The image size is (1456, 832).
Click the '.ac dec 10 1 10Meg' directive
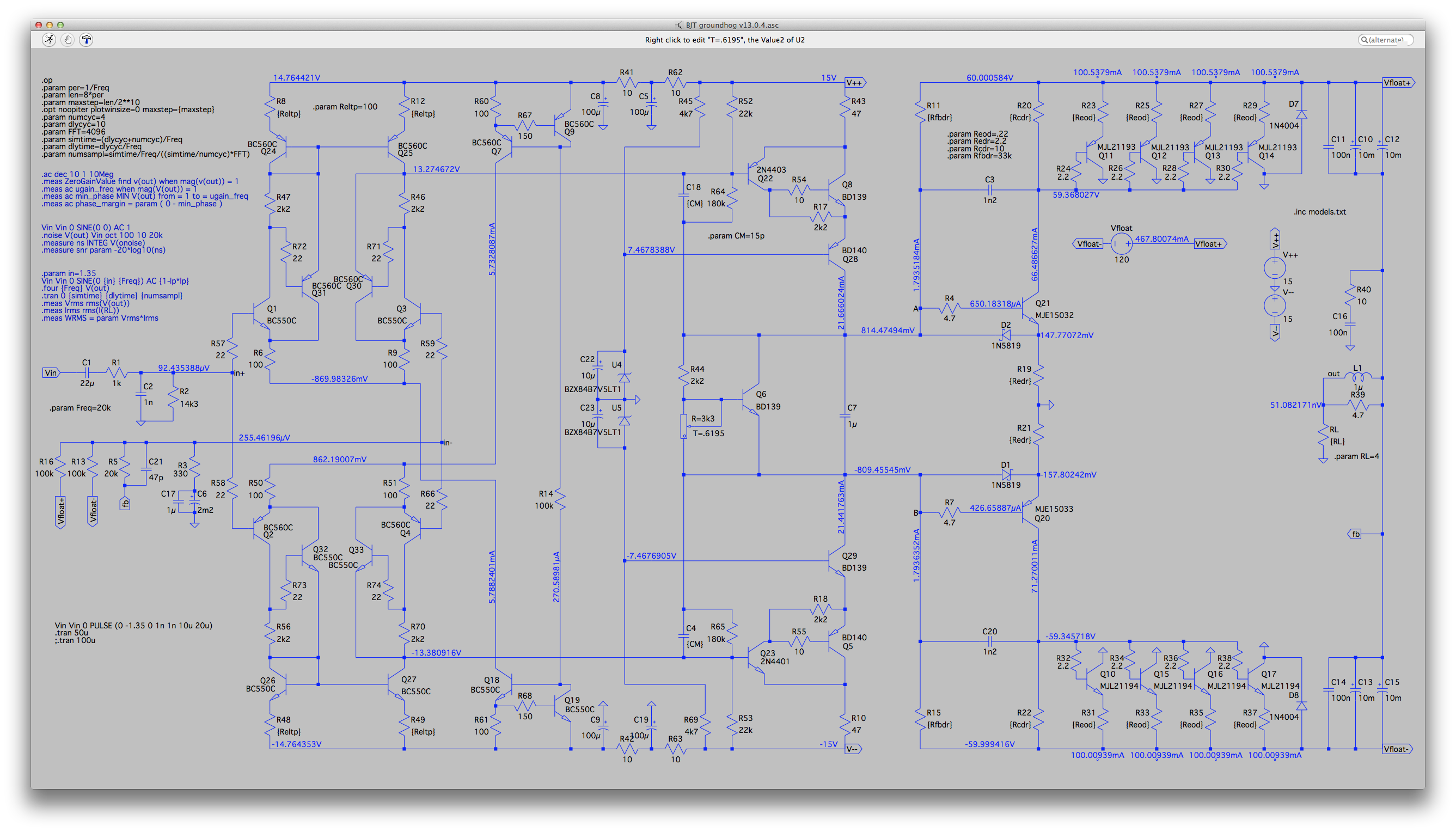[77, 174]
